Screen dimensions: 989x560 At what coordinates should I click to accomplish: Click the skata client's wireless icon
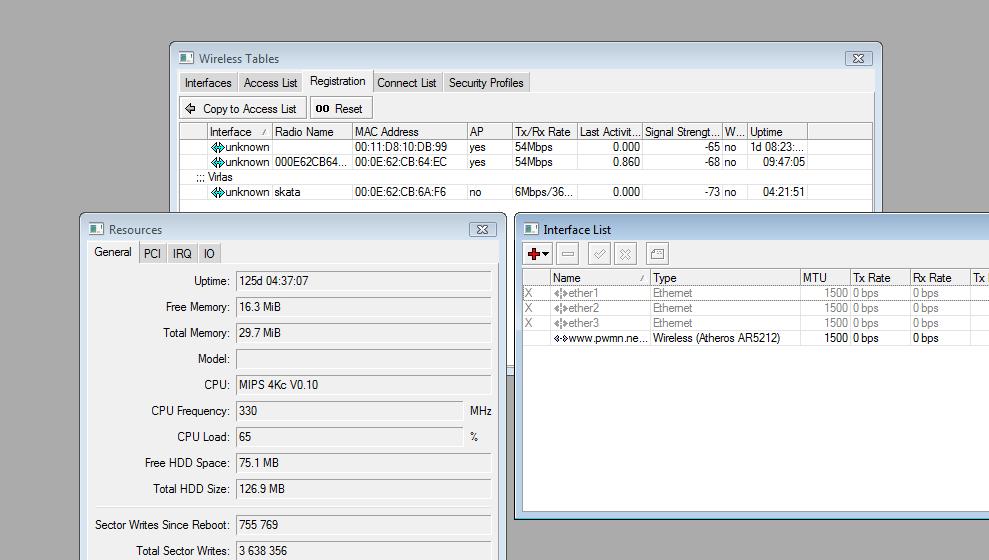216,192
